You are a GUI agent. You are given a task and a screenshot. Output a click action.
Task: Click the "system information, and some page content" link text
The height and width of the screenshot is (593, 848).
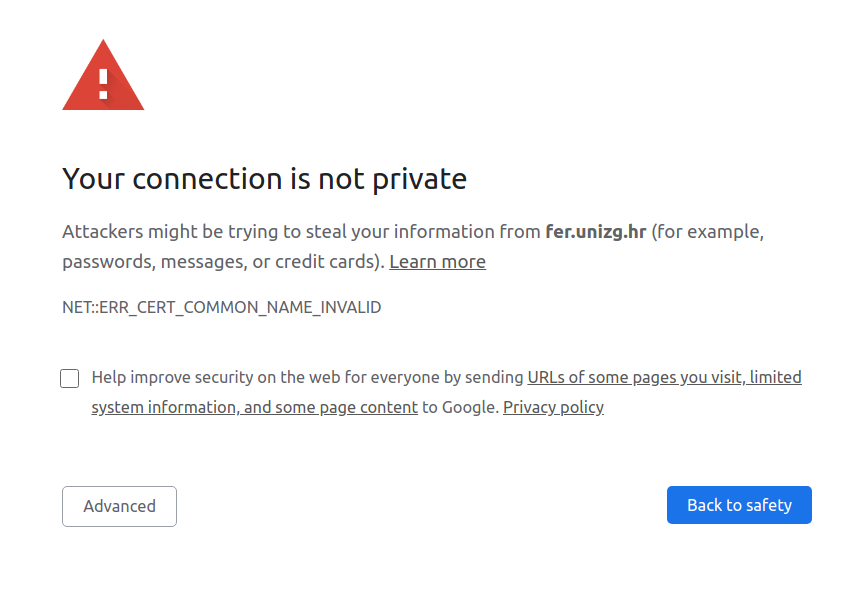click(254, 407)
